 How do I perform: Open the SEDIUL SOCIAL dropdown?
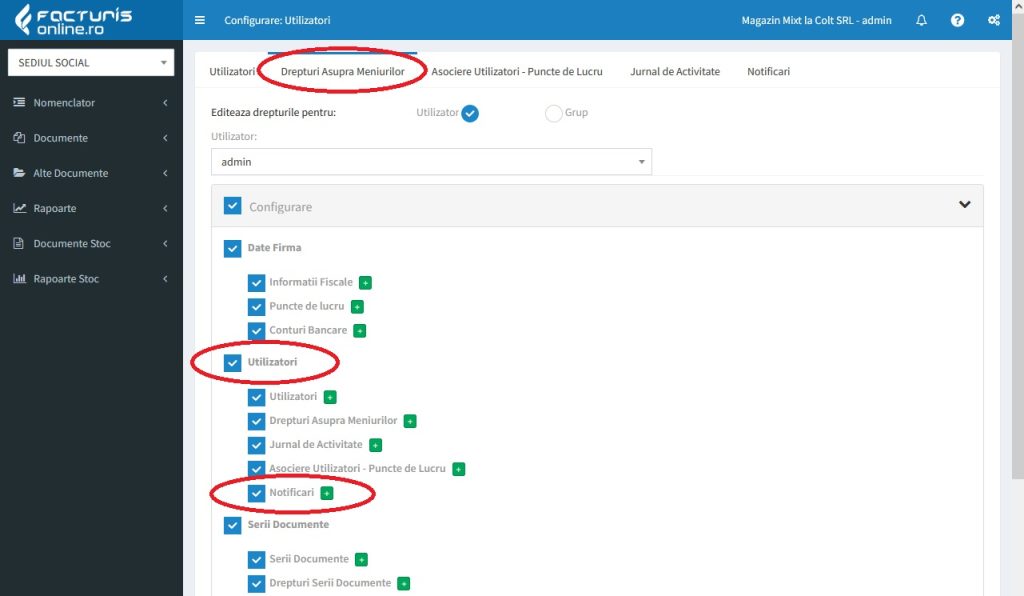(91, 63)
